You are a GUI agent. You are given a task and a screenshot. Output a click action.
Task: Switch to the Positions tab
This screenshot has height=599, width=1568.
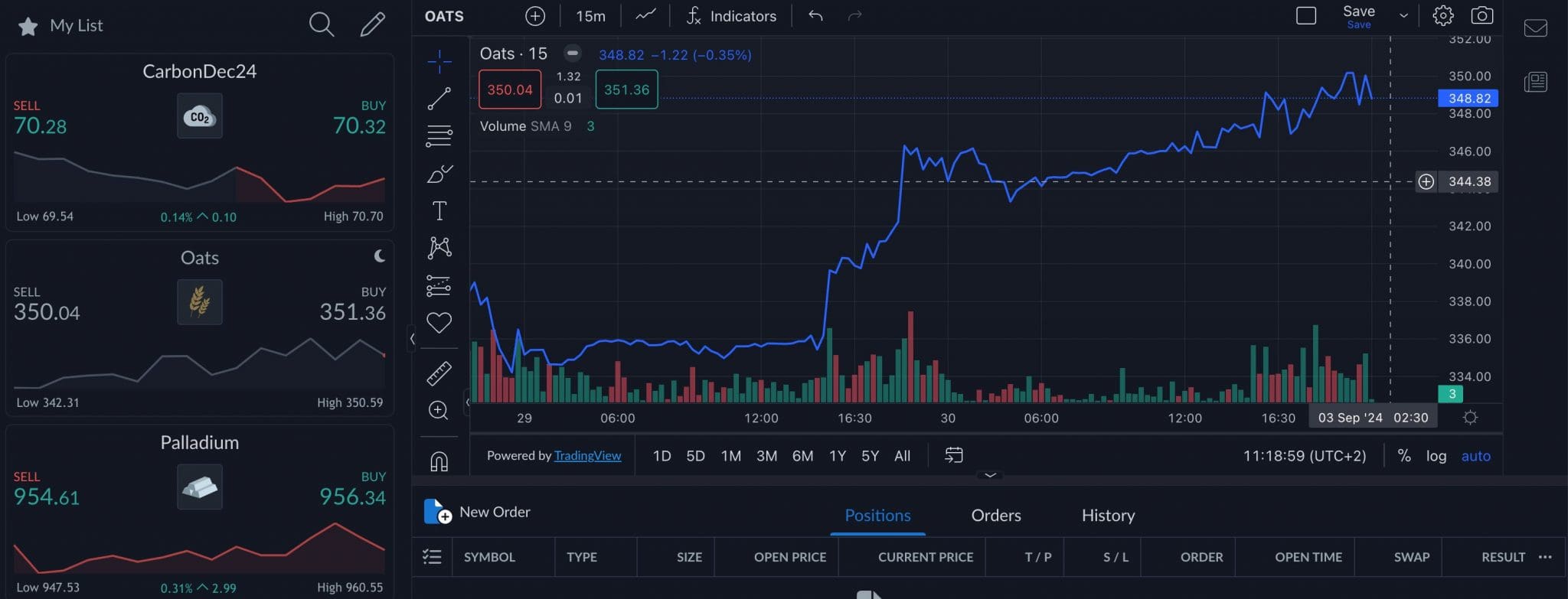[877, 516]
